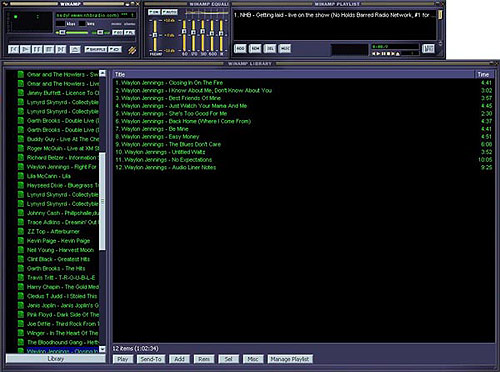Click the volume slider in main window

tap(72, 32)
